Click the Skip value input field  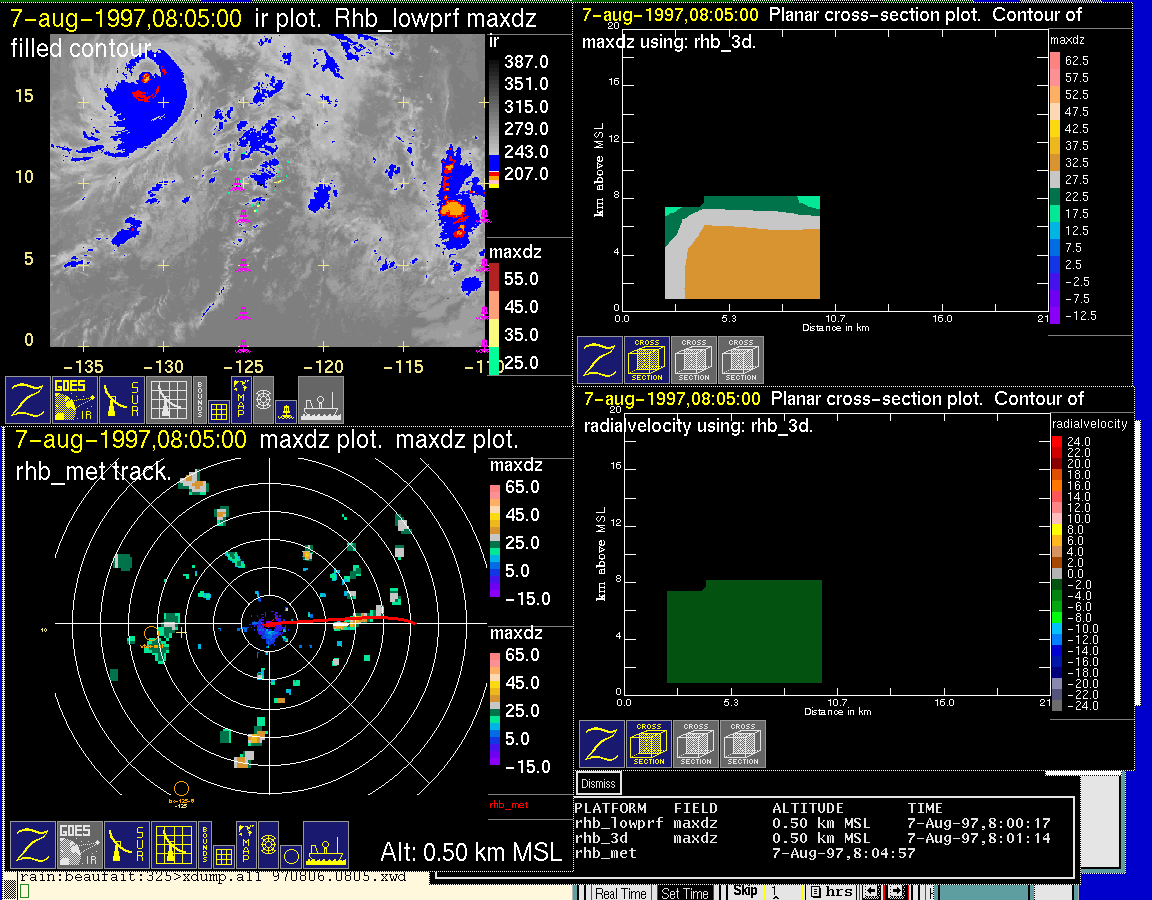782,892
